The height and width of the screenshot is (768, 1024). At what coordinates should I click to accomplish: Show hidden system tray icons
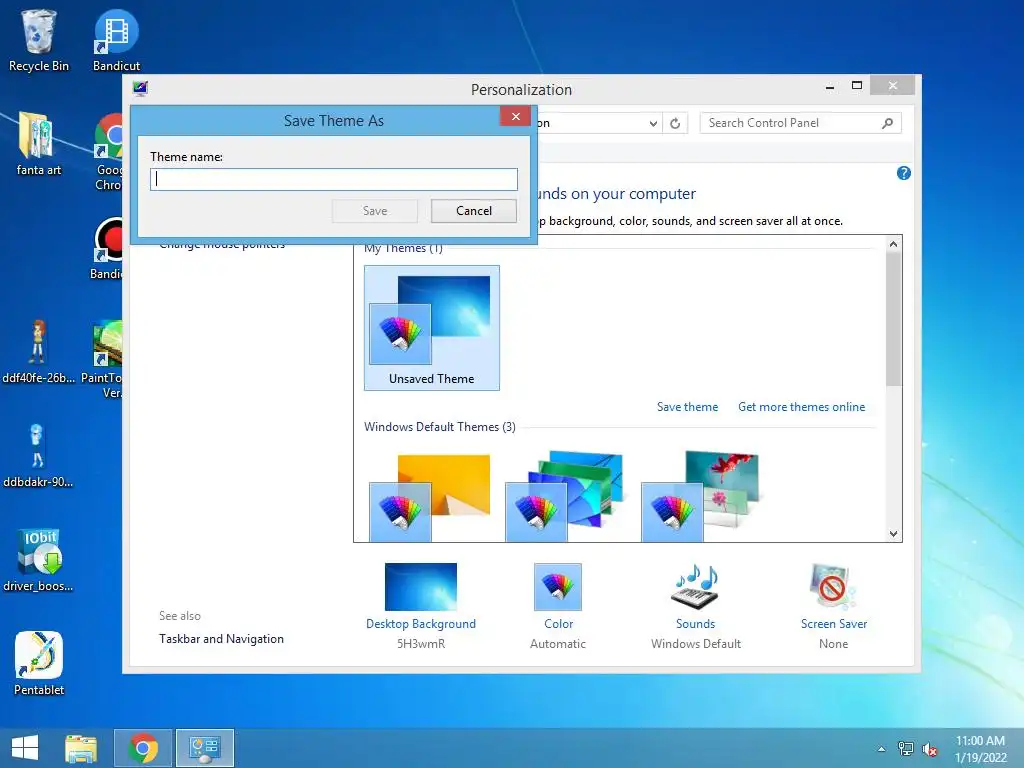pos(881,749)
